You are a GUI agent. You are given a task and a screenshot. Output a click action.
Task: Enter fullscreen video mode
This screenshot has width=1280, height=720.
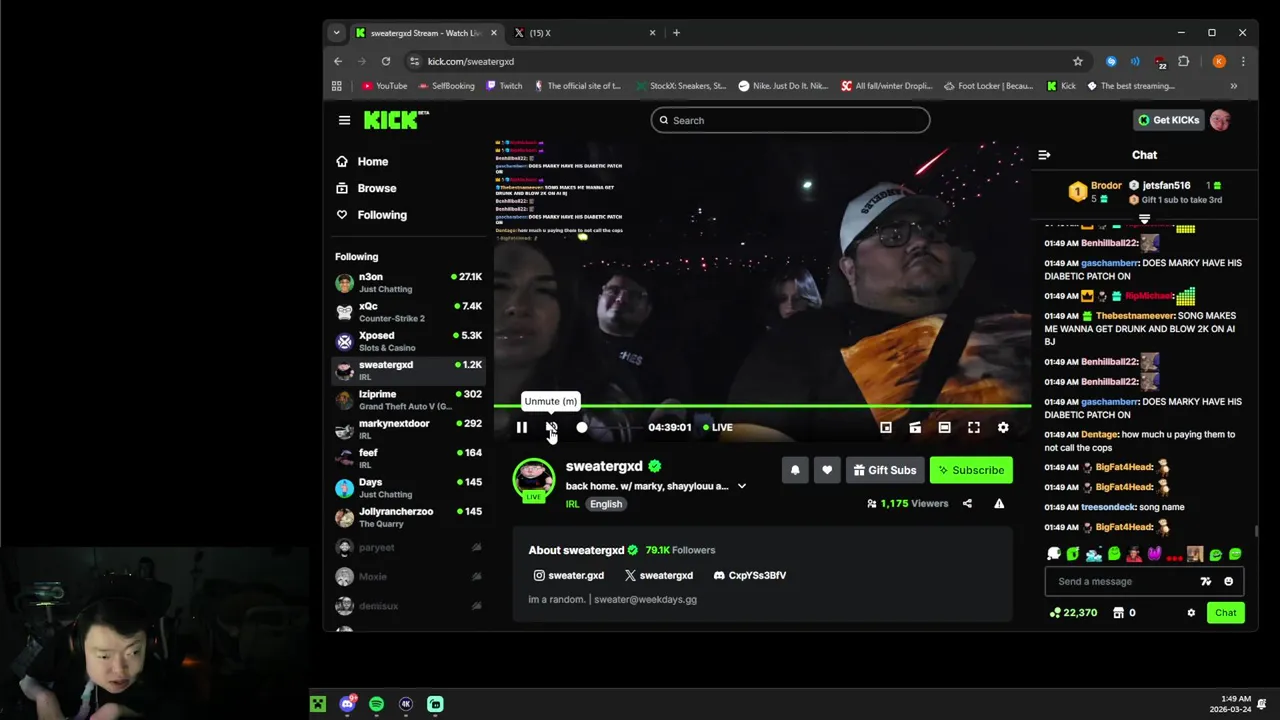click(x=974, y=427)
